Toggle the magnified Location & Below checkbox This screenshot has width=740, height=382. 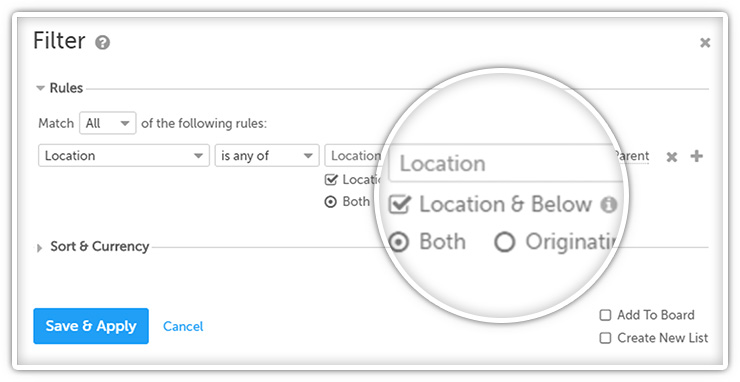click(x=399, y=204)
